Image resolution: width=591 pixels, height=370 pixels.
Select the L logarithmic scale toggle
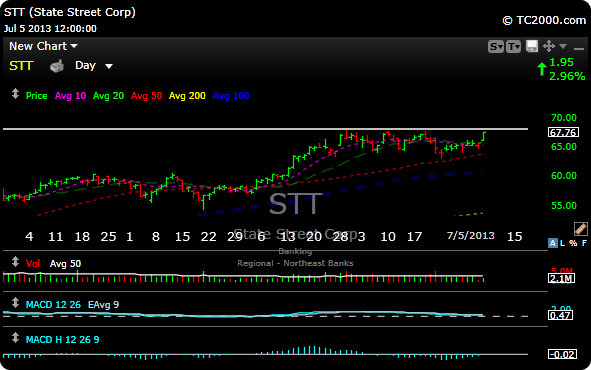(x=562, y=243)
